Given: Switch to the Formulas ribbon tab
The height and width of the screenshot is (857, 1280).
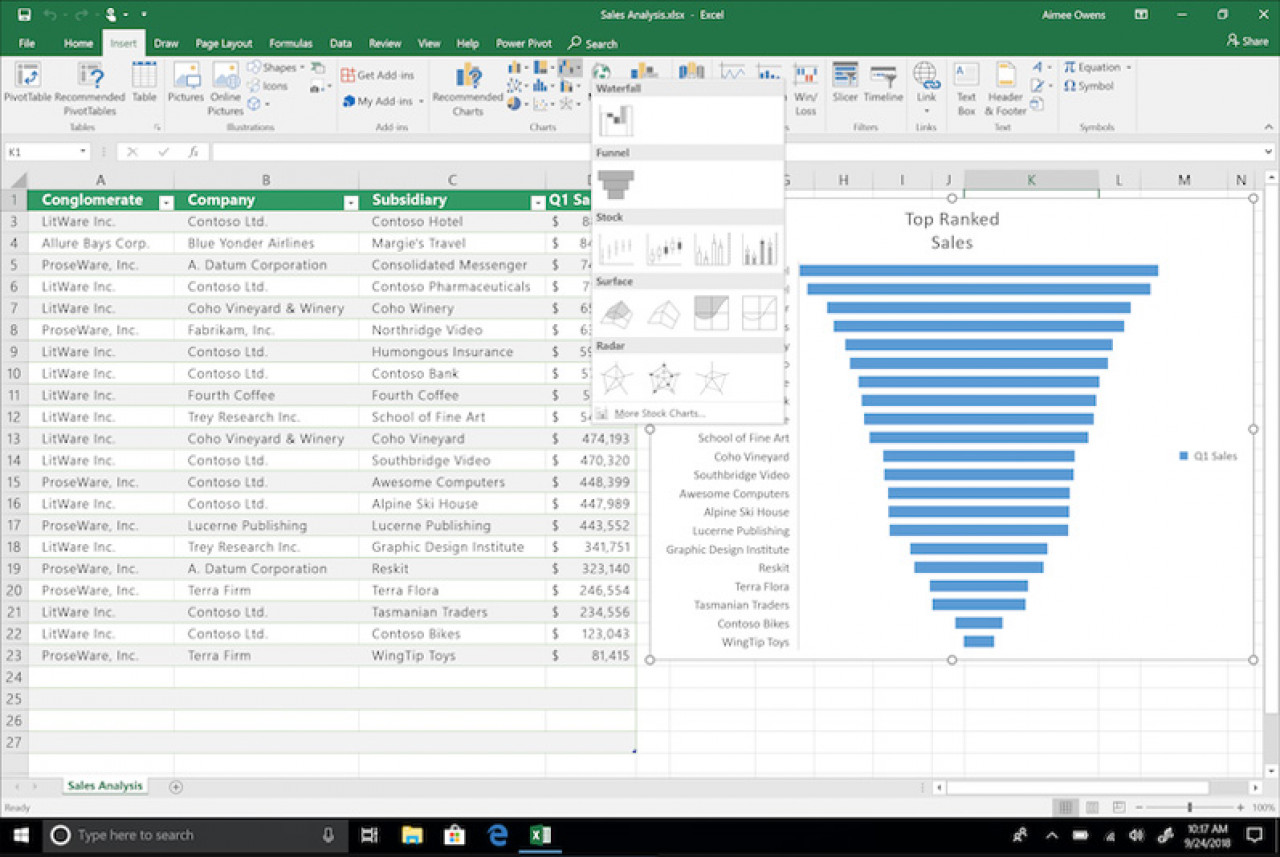Looking at the screenshot, I should [x=290, y=43].
